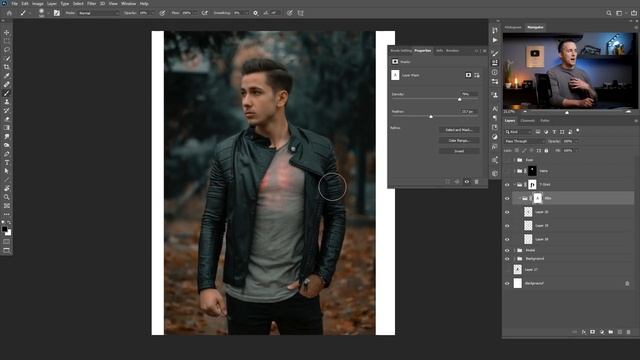The width and height of the screenshot is (640, 360).
Task: Switch to the Channels tab
Action: pos(527,121)
